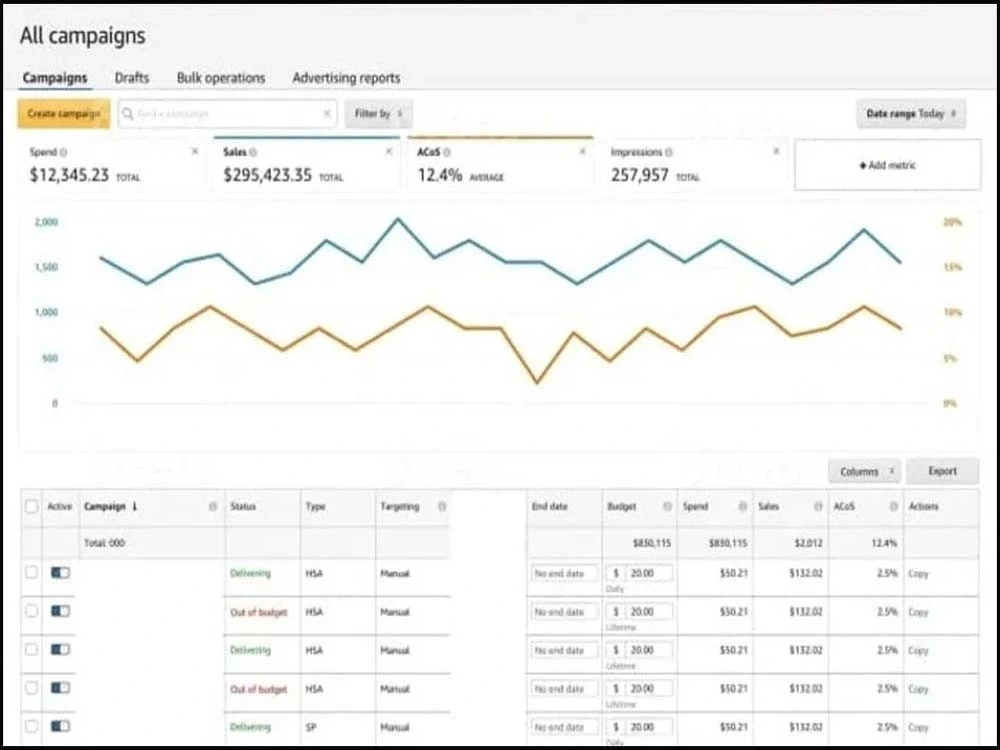
Task: Click the Export button
Action: pos(943,471)
